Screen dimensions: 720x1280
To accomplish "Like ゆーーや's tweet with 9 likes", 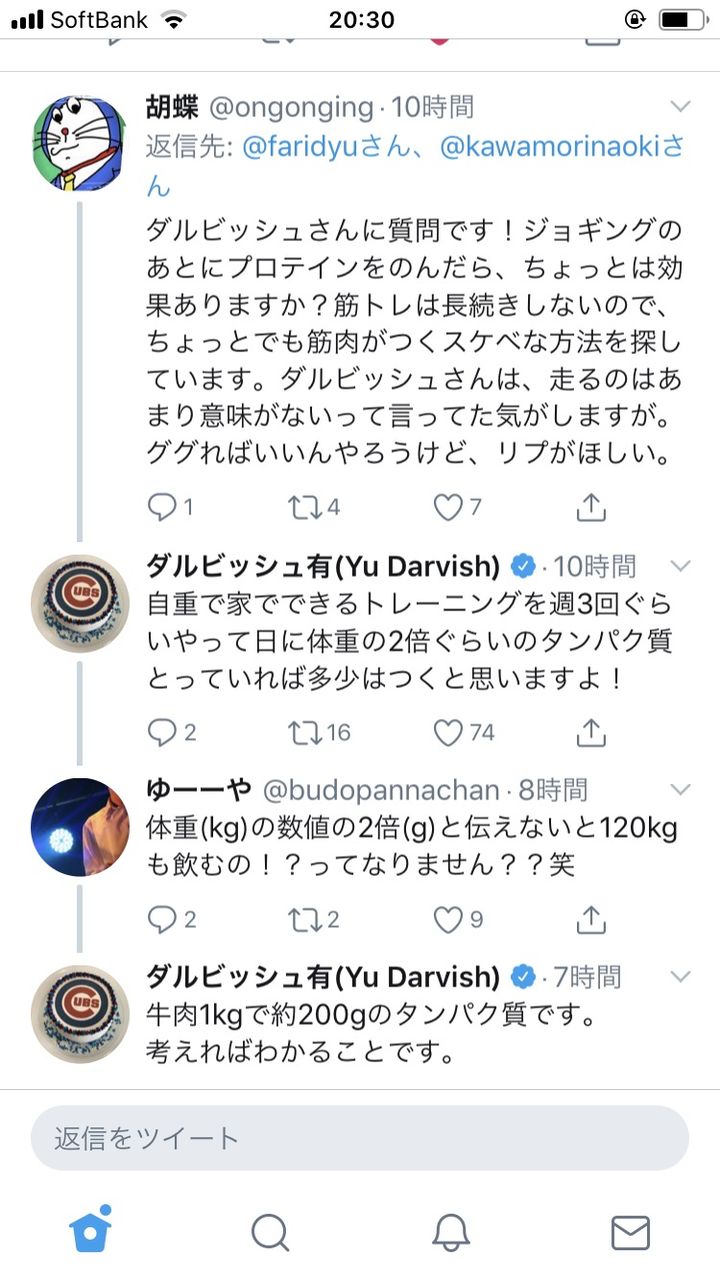I will [448, 918].
